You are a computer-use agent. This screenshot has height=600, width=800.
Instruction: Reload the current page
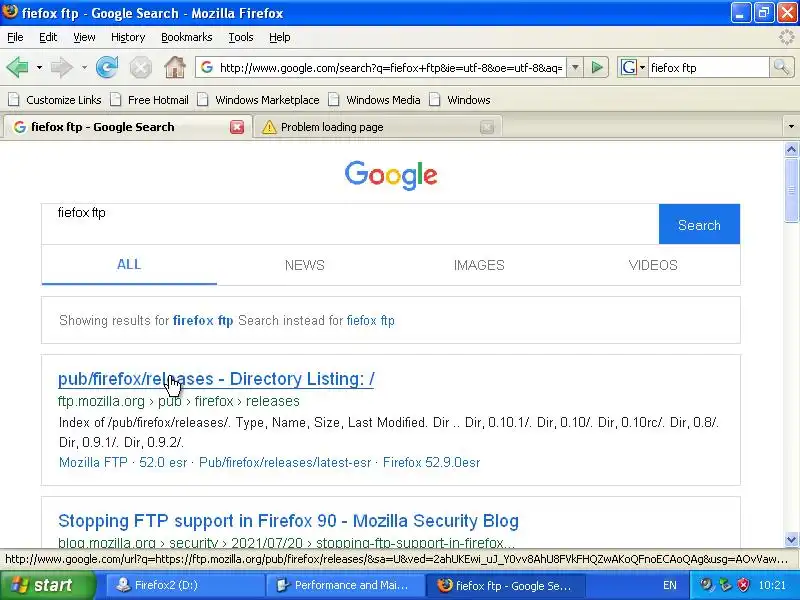click(x=107, y=67)
